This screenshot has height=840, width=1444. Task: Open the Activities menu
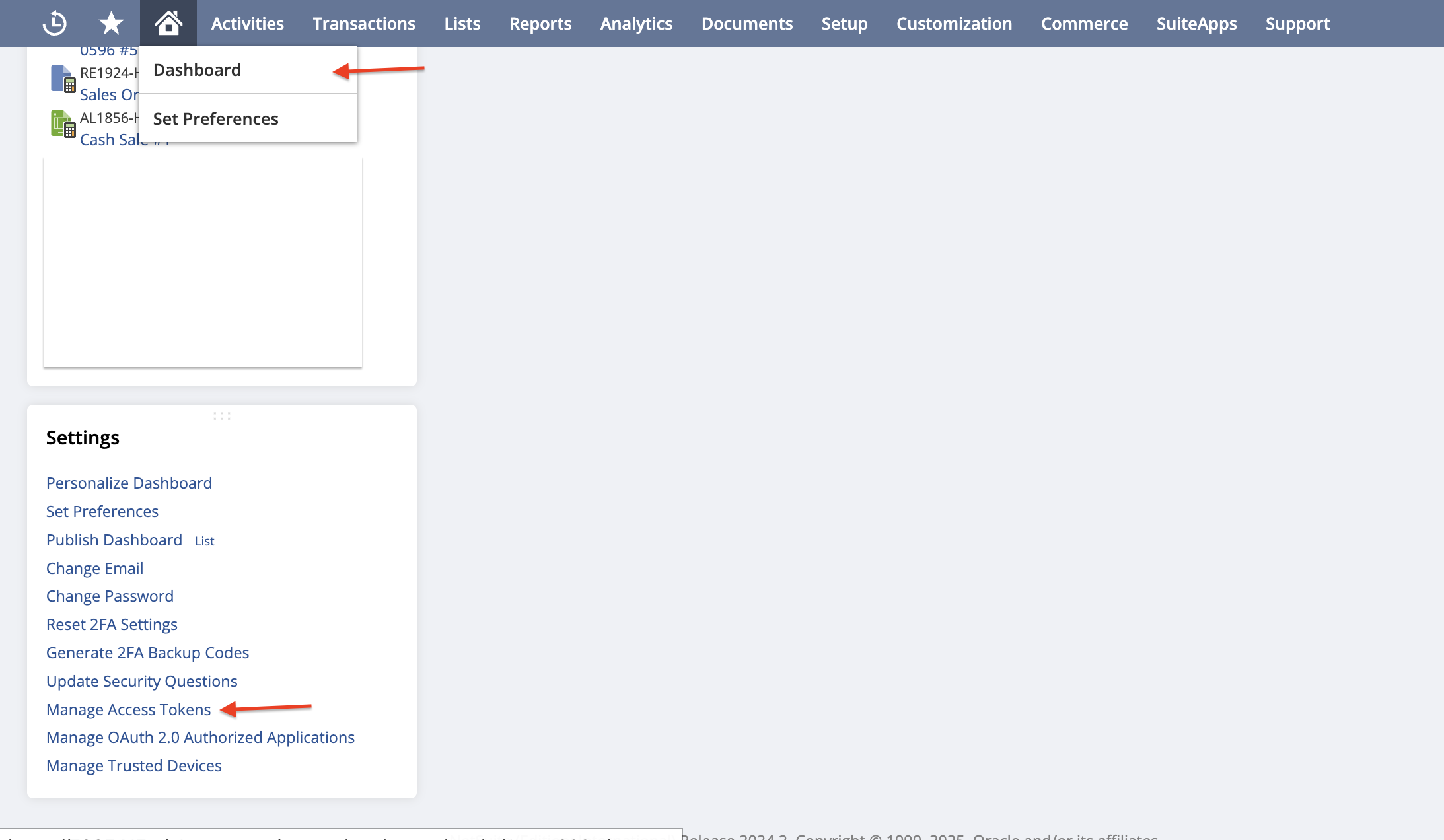tap(247, 23)
